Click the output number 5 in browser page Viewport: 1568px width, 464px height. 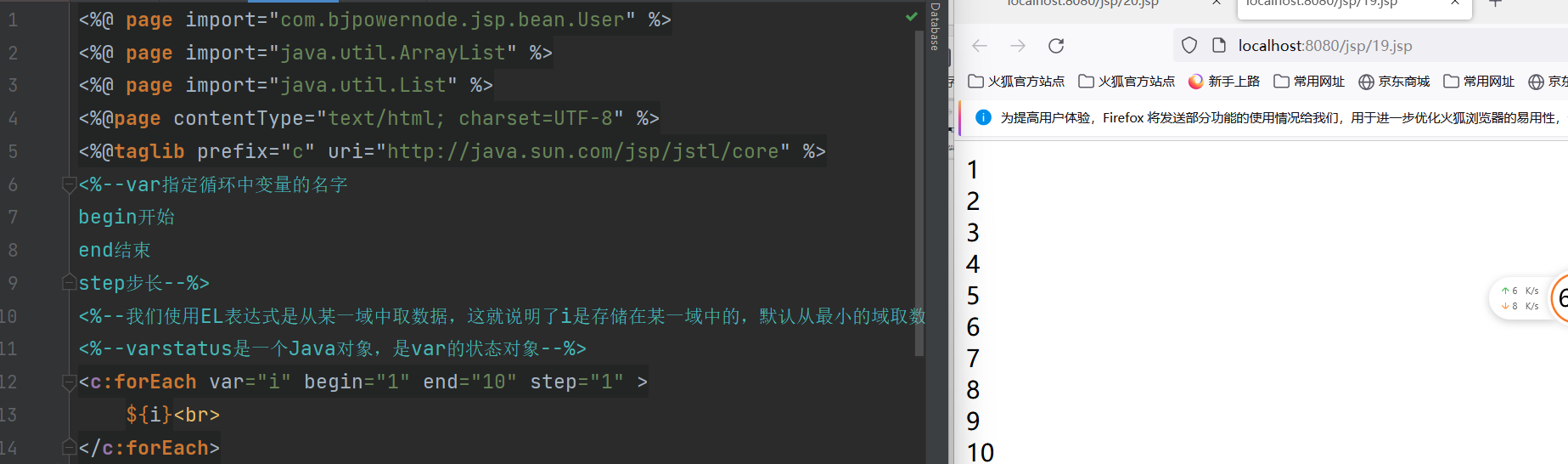[973, 296]
